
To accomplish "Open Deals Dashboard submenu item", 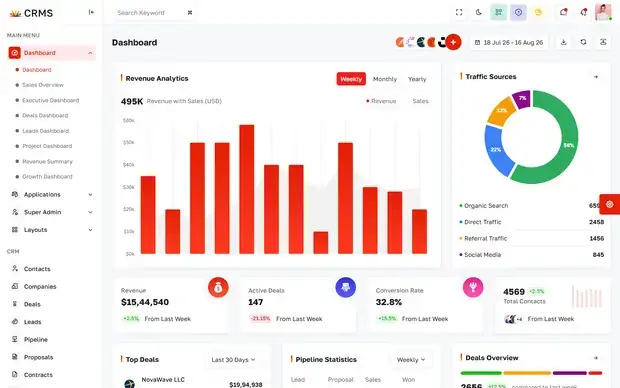I will click(45, 115).
